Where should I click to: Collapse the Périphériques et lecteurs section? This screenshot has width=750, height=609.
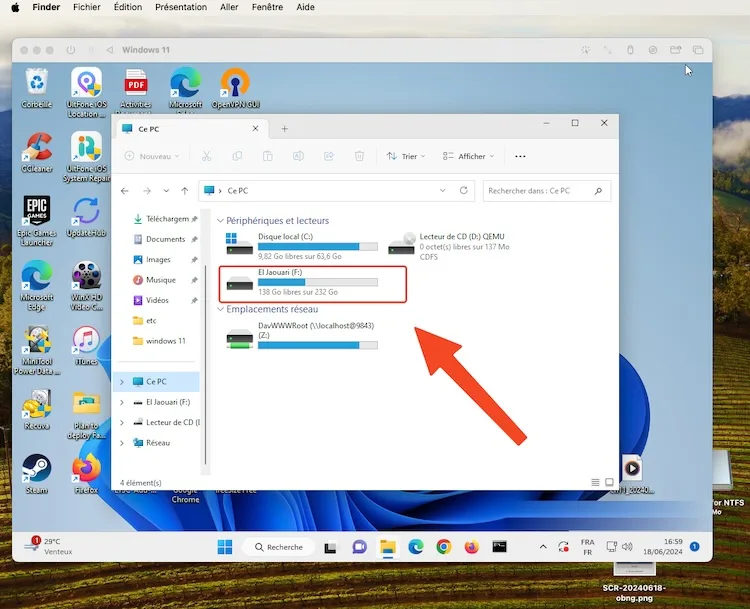[221, 221]
